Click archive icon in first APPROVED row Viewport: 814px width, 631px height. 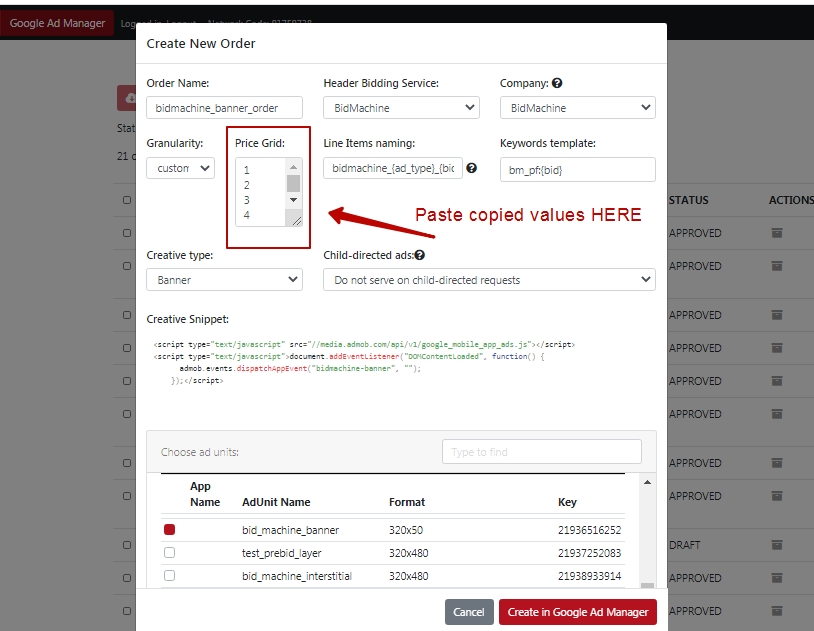[777, 233]
